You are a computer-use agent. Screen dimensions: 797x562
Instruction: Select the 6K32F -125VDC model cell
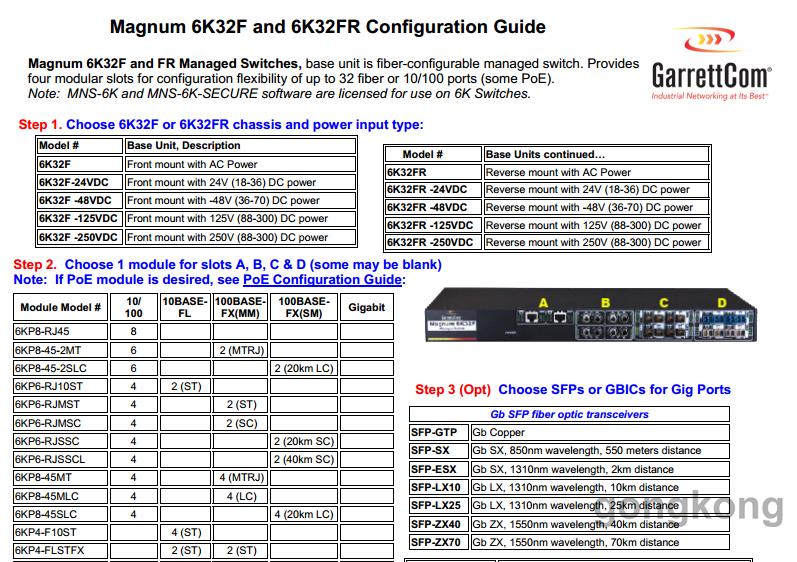(80, 218)
